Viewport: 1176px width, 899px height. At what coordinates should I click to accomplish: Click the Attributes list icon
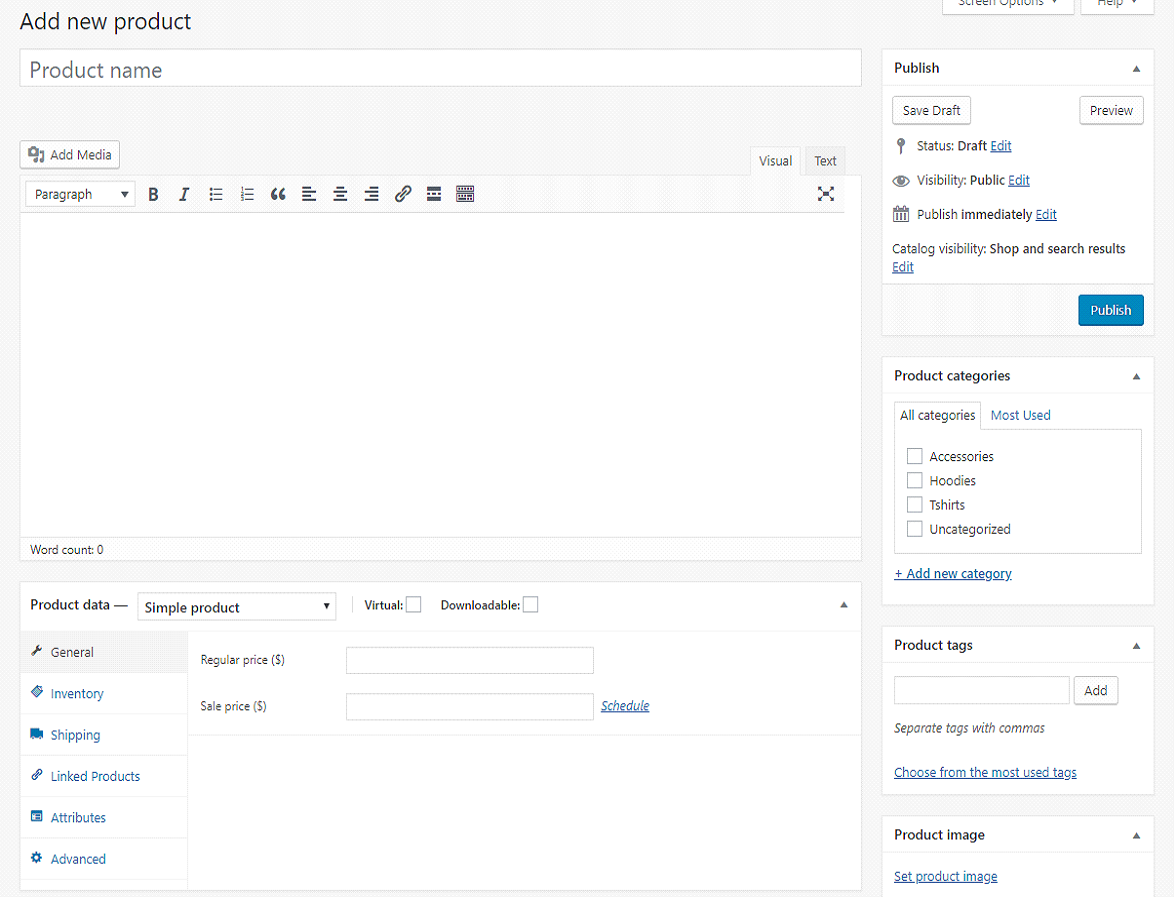pyautogui.click(x=37, y=817)
